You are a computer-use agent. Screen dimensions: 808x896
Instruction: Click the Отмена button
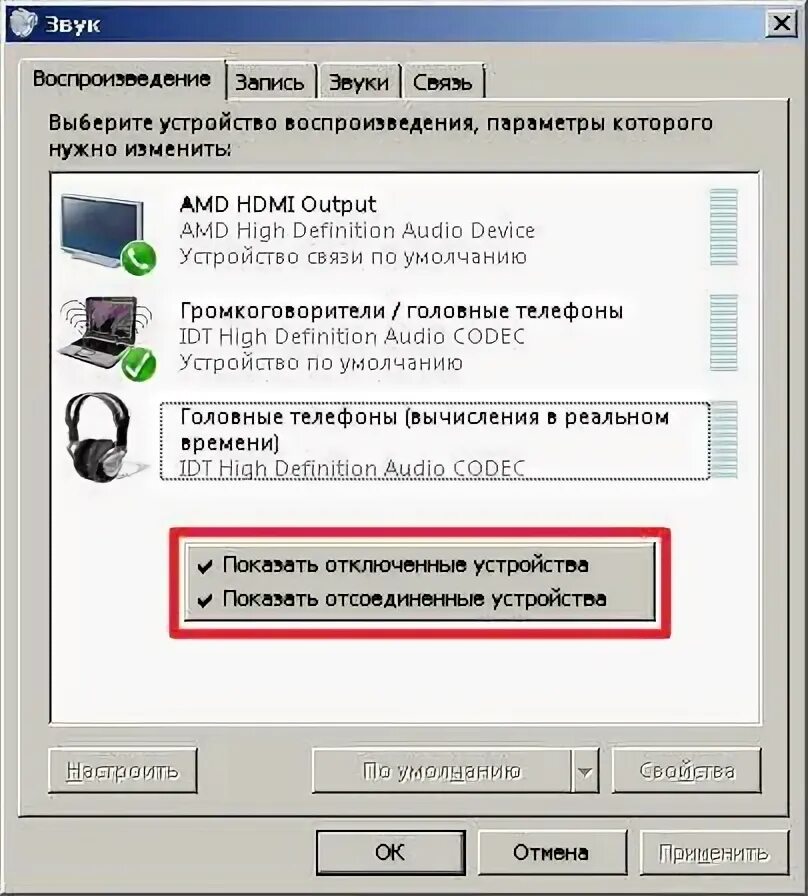pyautogui.click(x=551, y=852)
